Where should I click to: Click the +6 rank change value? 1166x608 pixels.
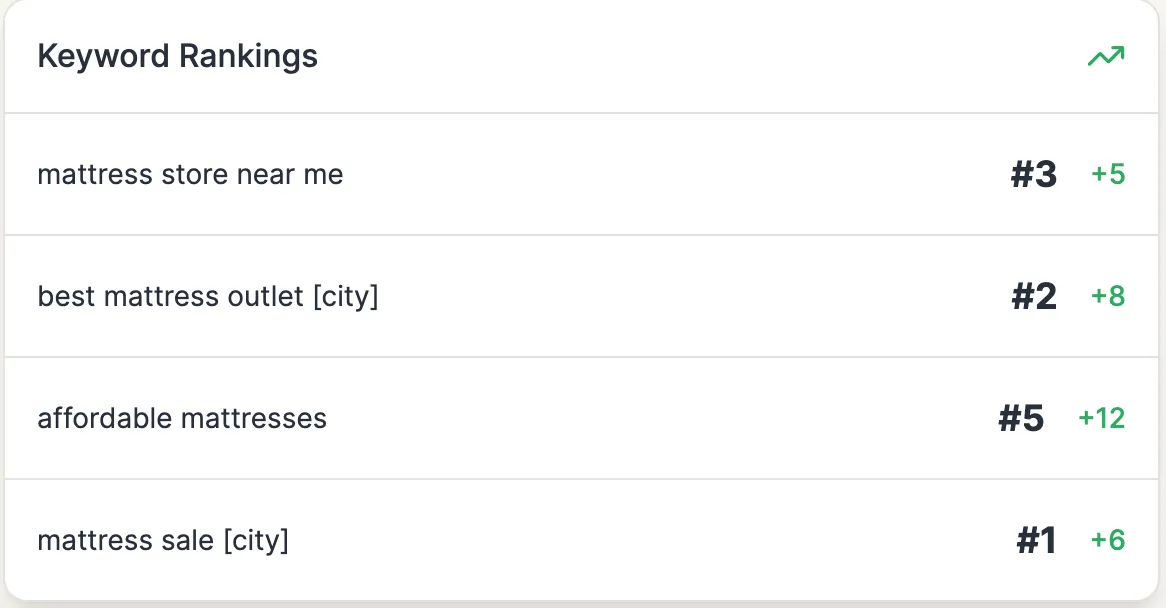[x=1108, y=541]
